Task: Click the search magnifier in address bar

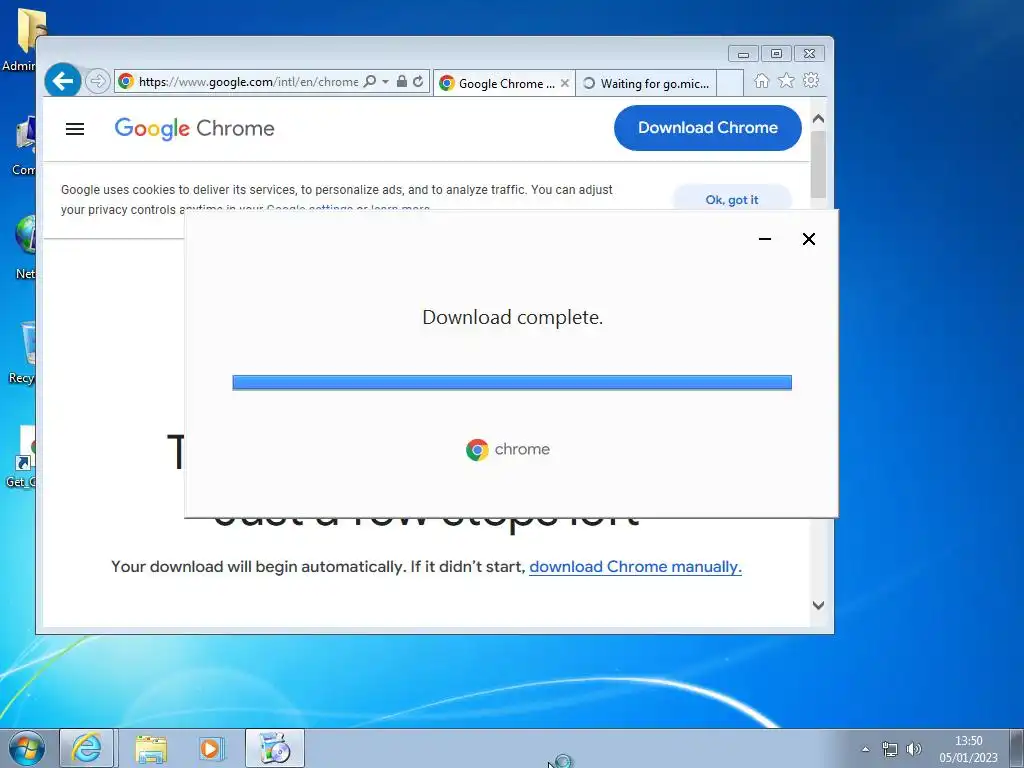Action: (370, 82)
